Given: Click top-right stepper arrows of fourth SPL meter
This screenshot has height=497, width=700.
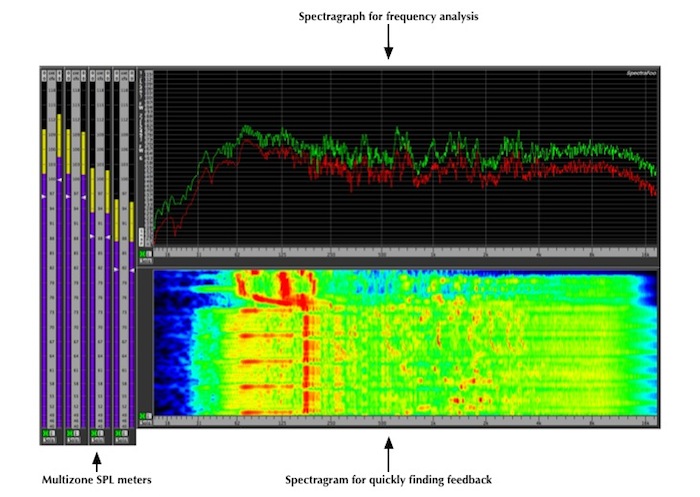Looking at the screenshot, I should pyautogui.click(x=132, y=75).
